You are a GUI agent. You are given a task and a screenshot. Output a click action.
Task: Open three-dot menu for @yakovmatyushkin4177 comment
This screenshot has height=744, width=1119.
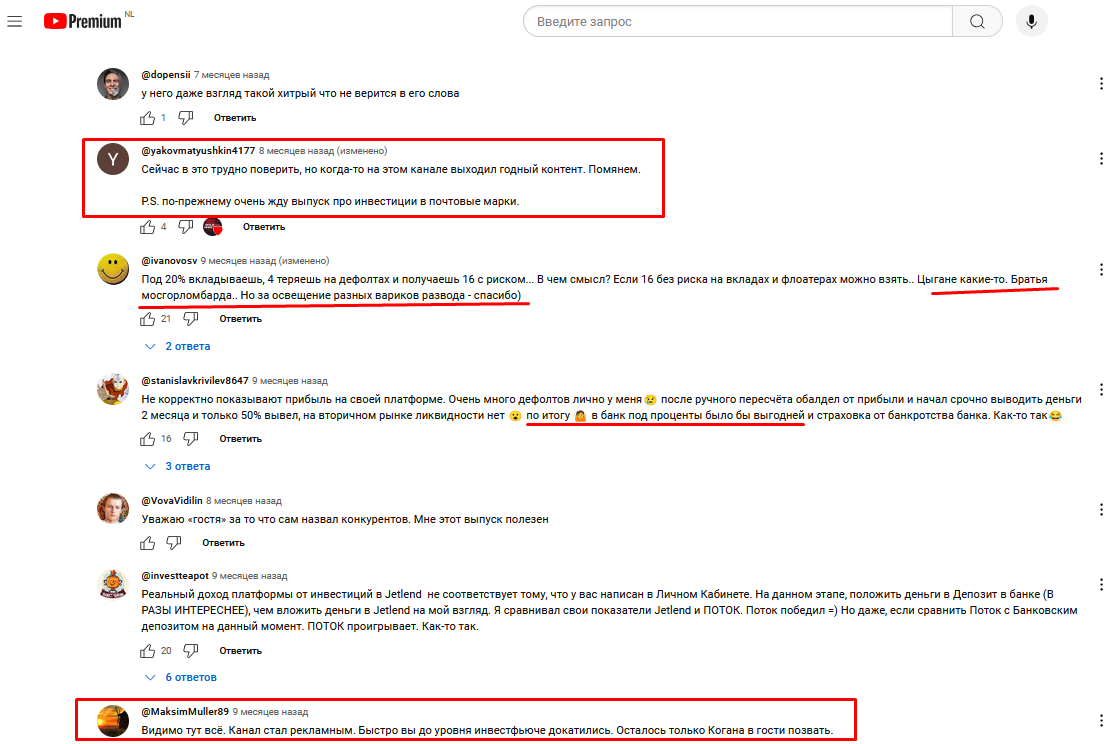click(1101, 158)
